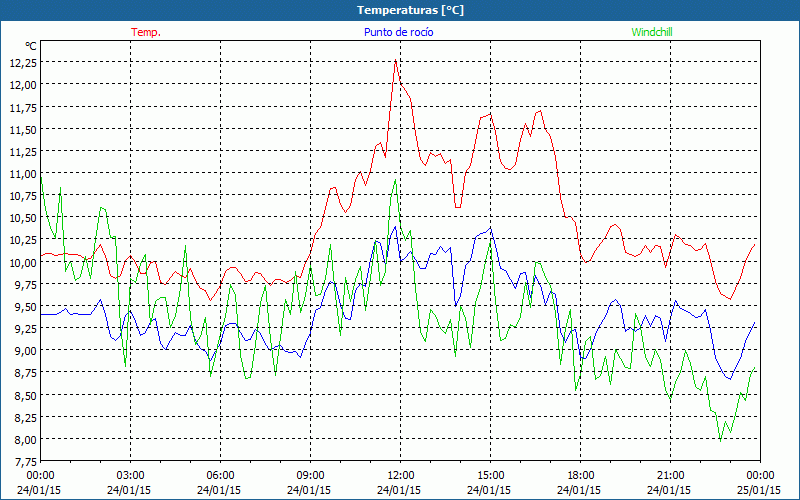Select the 8,75 y-axis value
This screenshot has width=800, height=500.
click(25, 373)
